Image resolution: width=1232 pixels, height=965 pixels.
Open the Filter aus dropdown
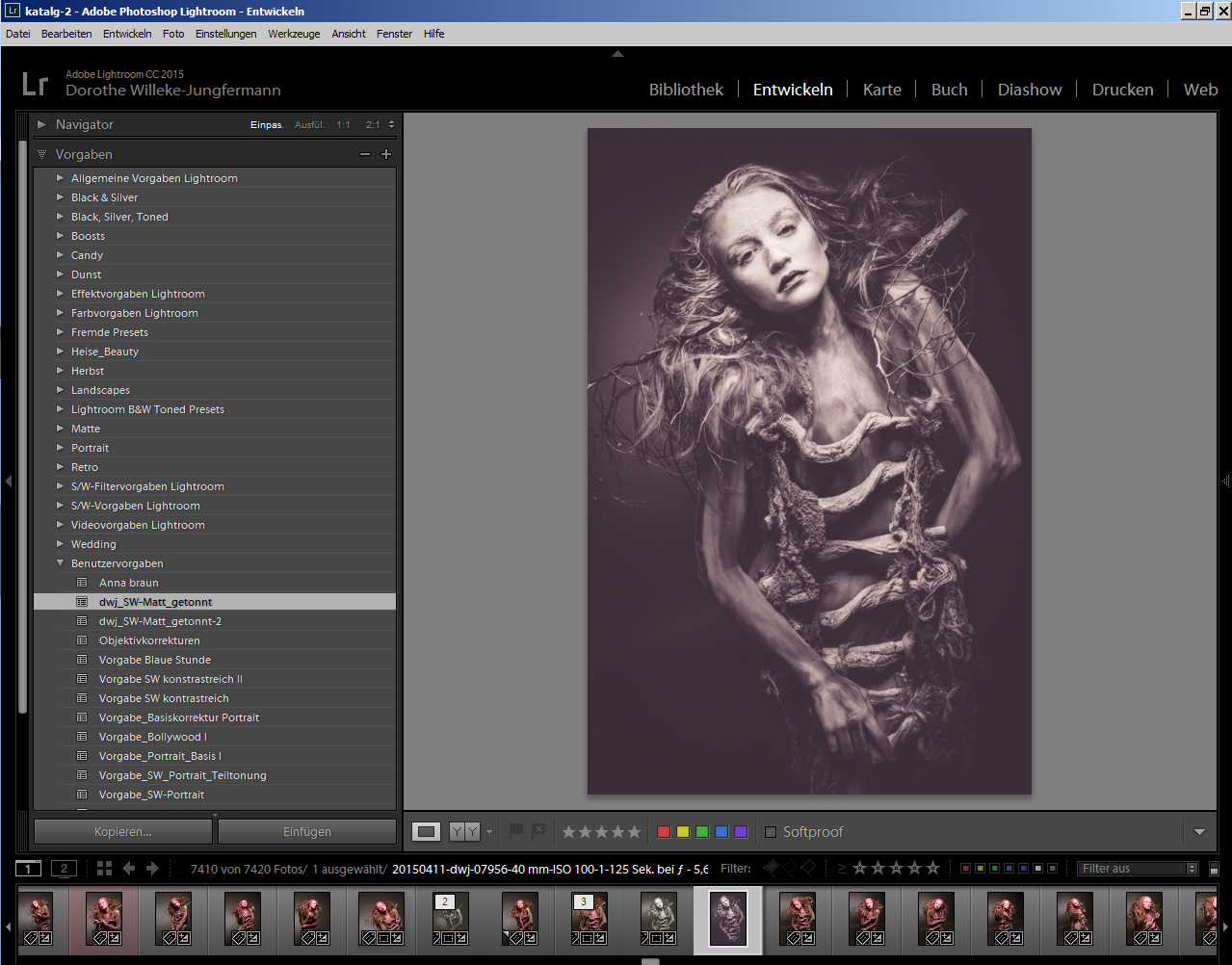point(1138,868)
